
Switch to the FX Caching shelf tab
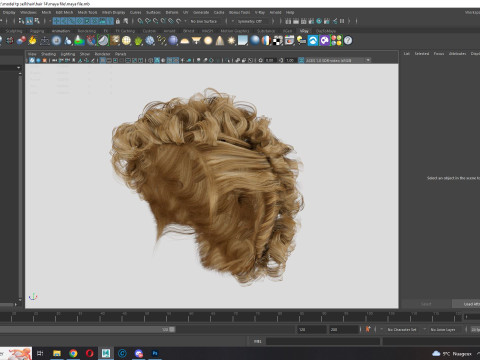125,31
